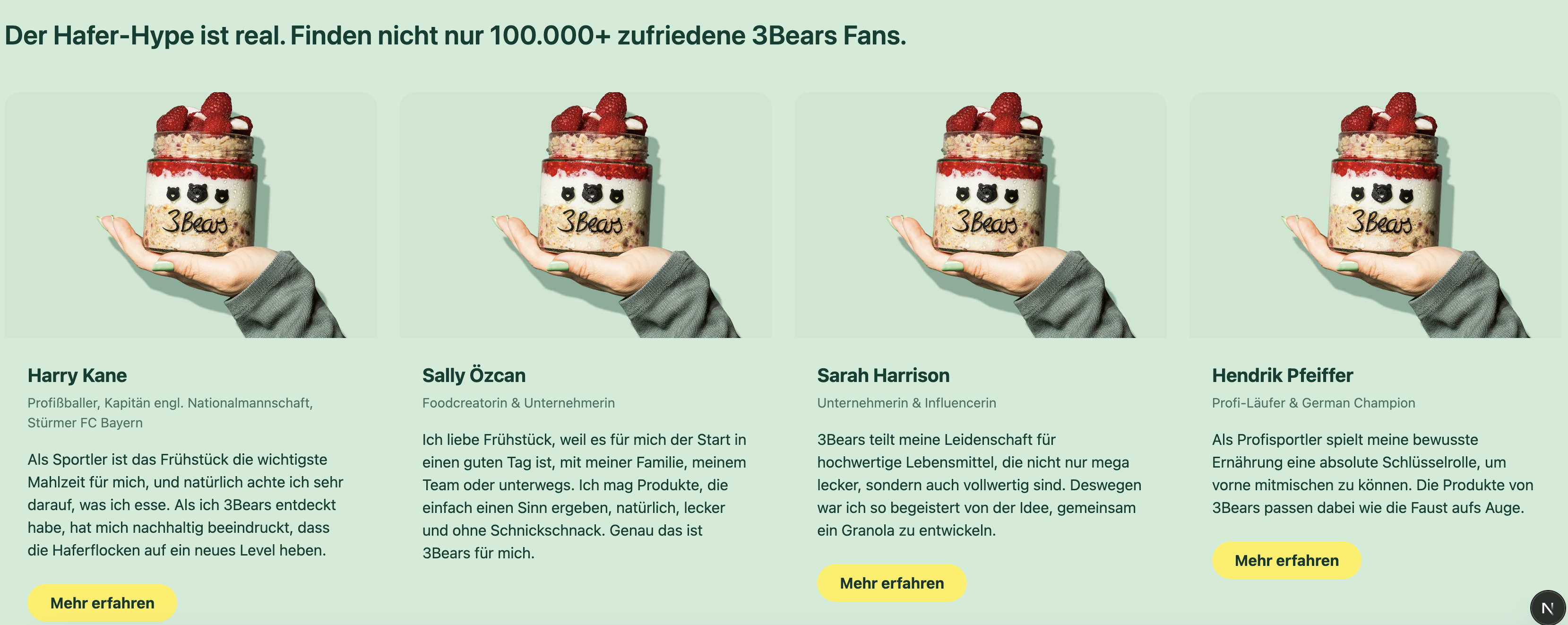Open Harry Kane's 3Bears jar image
The height and width of the screenshot is (625, 1568).
click(191, 215)
